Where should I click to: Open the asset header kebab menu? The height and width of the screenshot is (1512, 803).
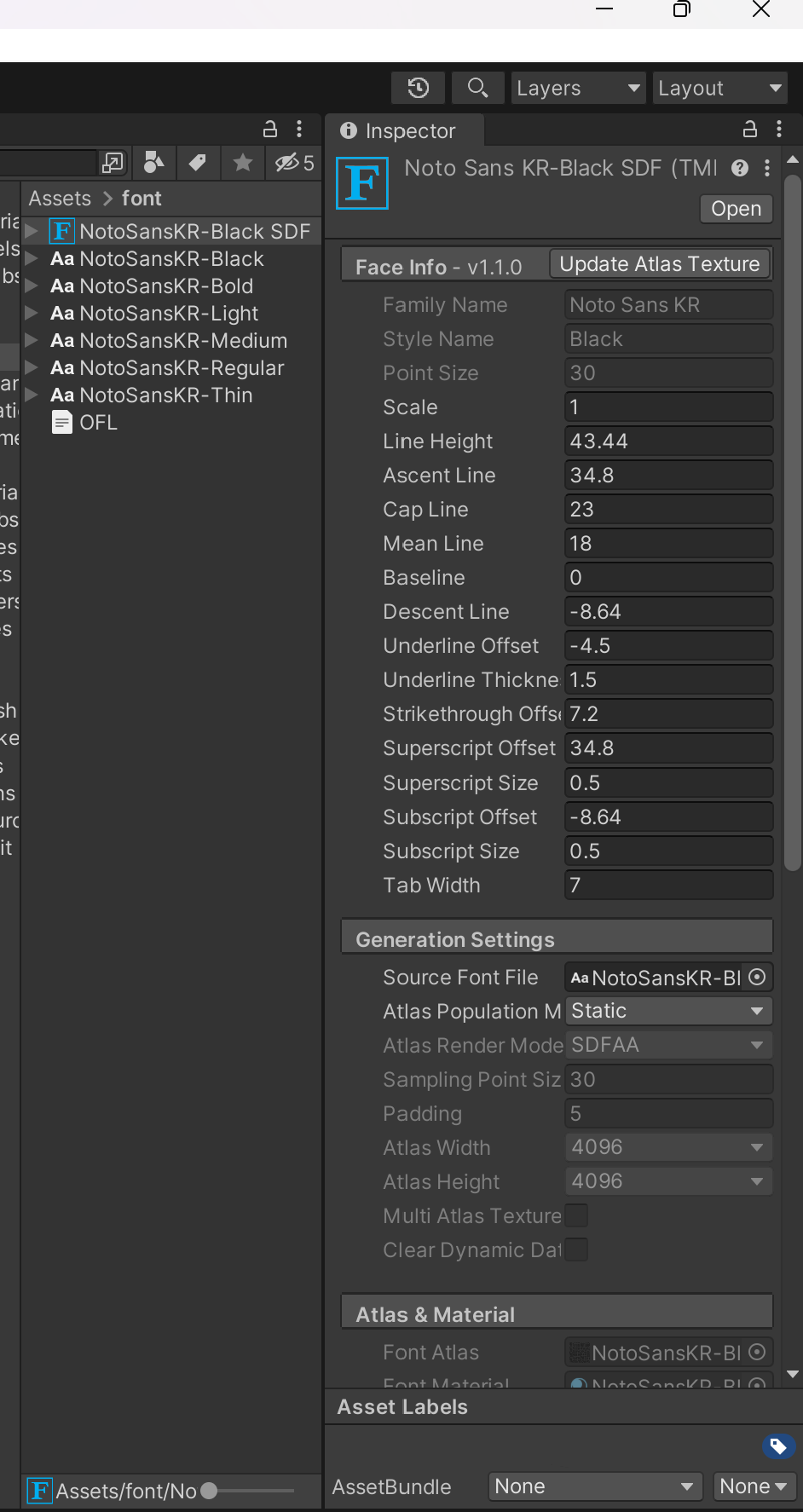767,168
